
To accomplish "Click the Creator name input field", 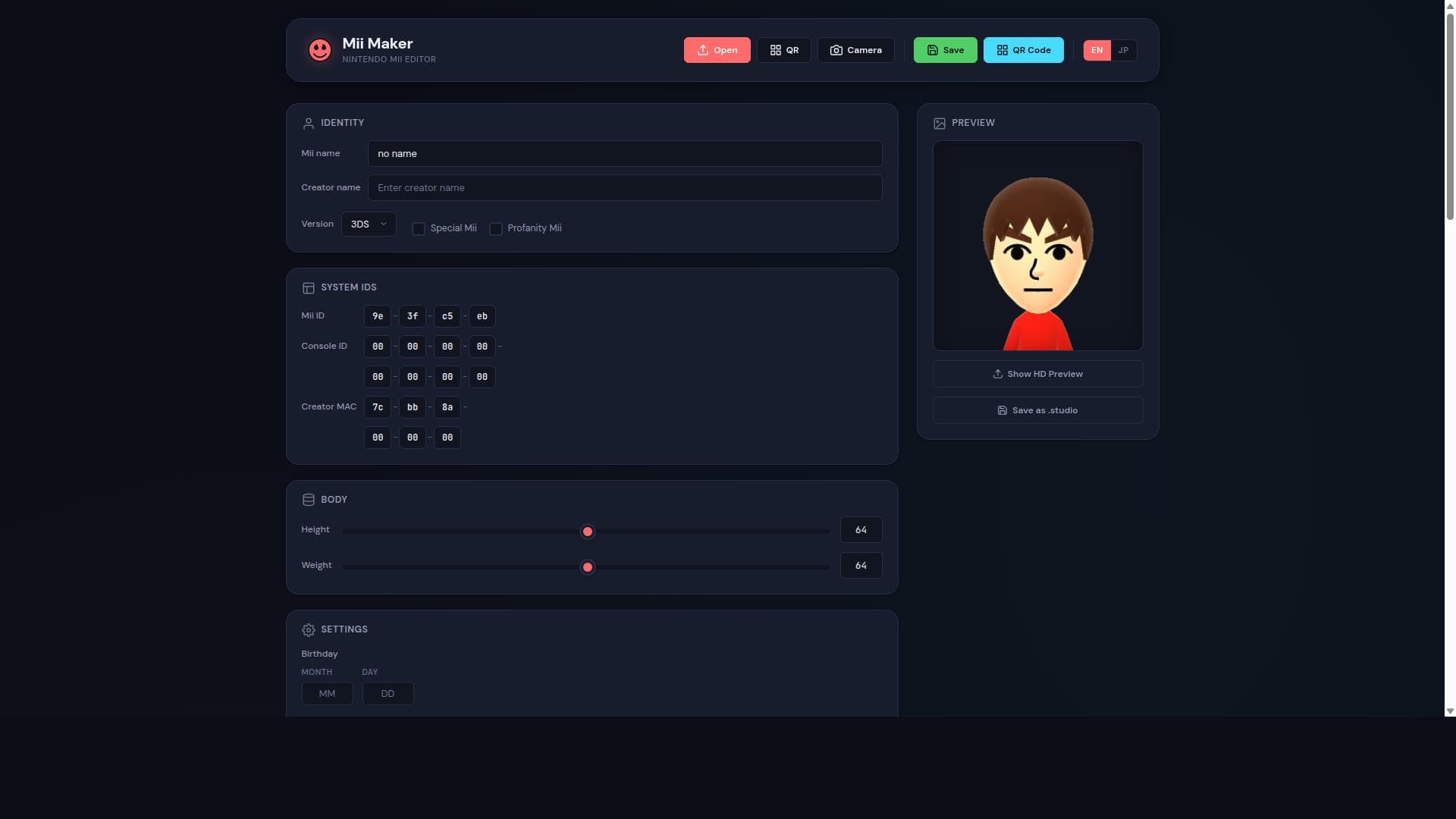I will (x=625, y=188).
